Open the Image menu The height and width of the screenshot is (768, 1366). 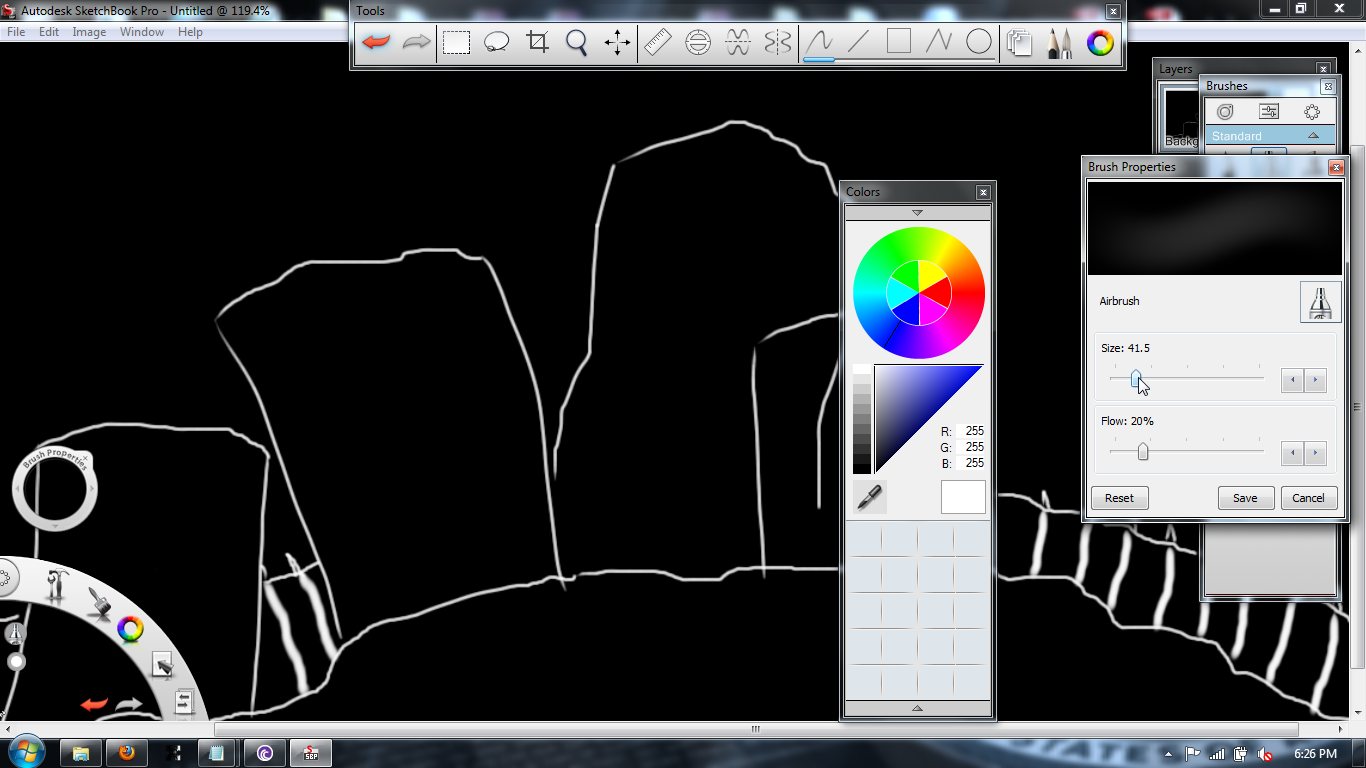(x=89, y=32)
